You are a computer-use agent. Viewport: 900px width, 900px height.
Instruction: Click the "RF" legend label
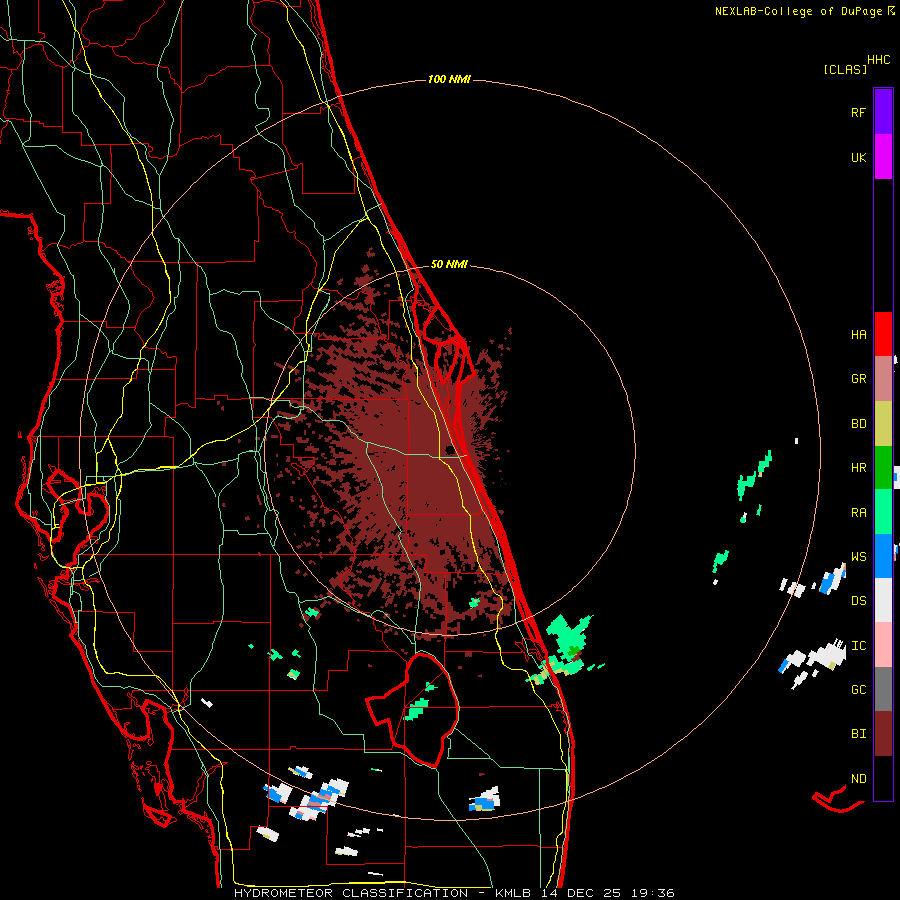point(858,112)
